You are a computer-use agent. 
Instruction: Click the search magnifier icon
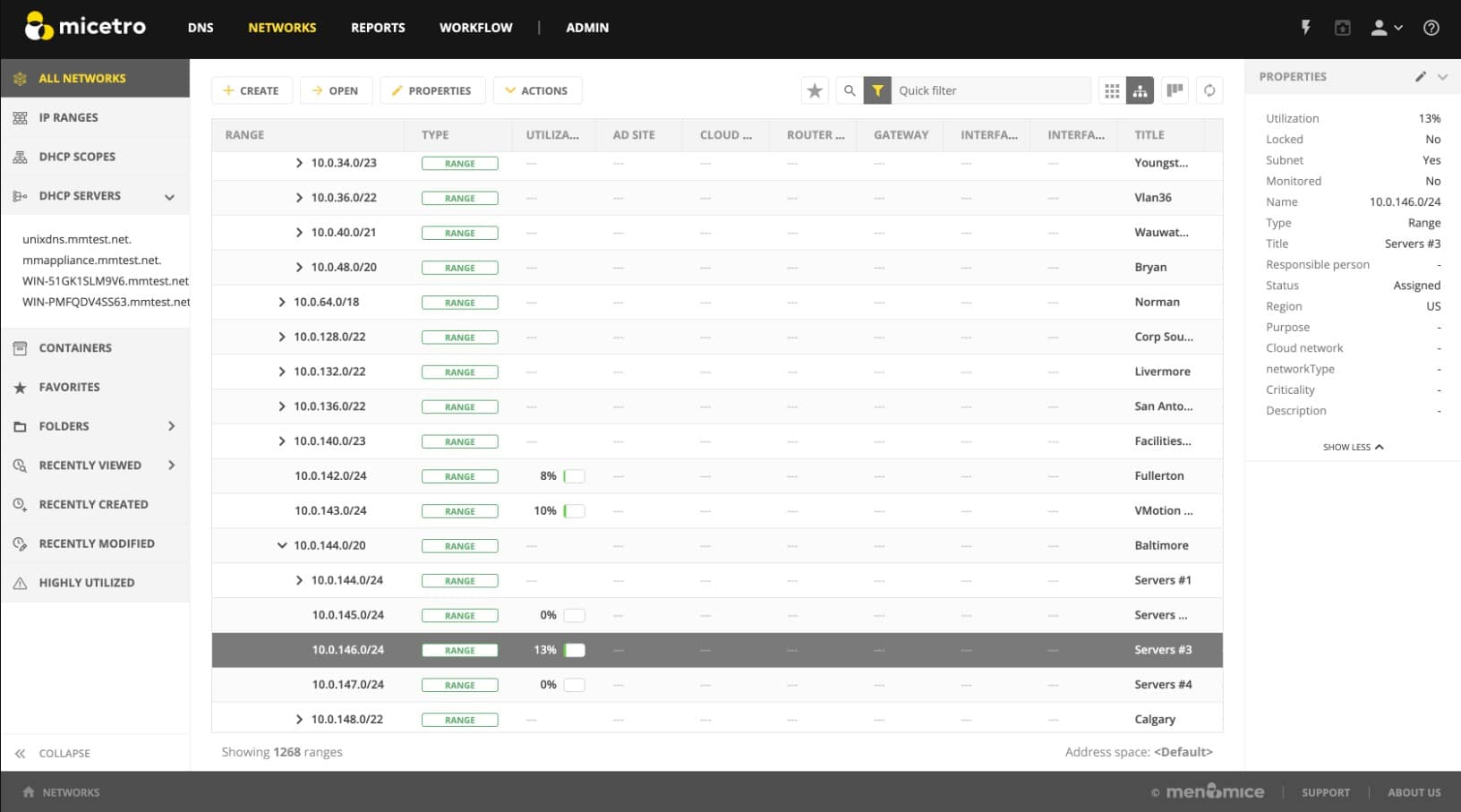(850, 90)
